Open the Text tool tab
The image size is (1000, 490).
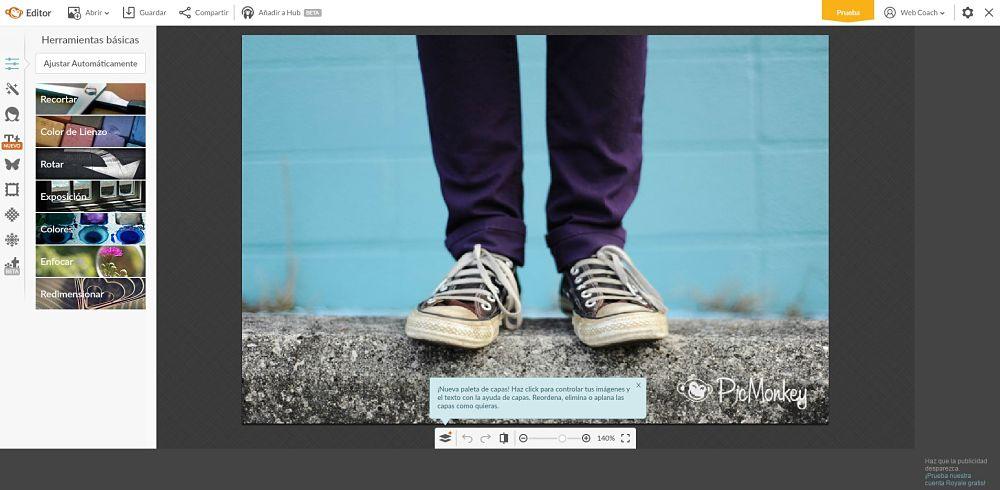pos(12,141)
